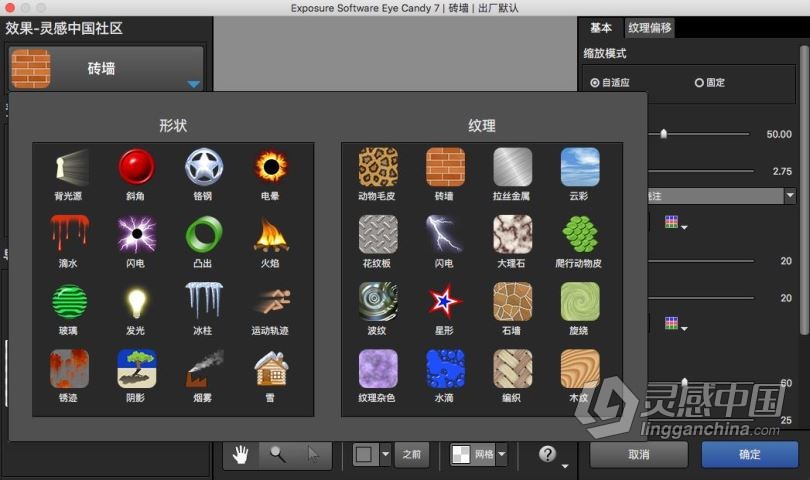Viewport: 810px width, 480px height.
Task: Choose 闪电 in the 形状 group
Action: tap(136, 235)
